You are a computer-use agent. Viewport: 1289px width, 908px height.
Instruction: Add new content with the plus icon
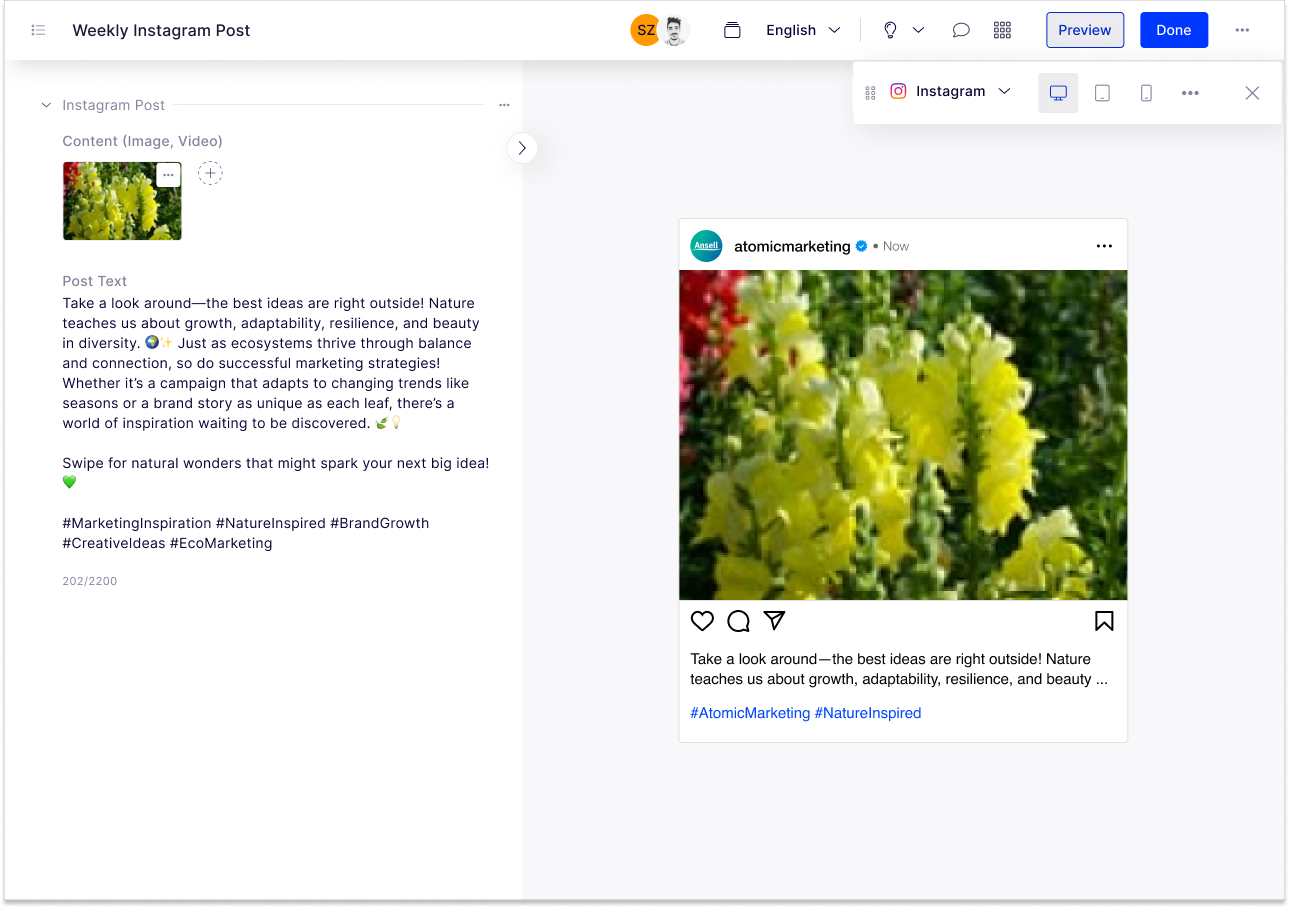click(210, 174)
